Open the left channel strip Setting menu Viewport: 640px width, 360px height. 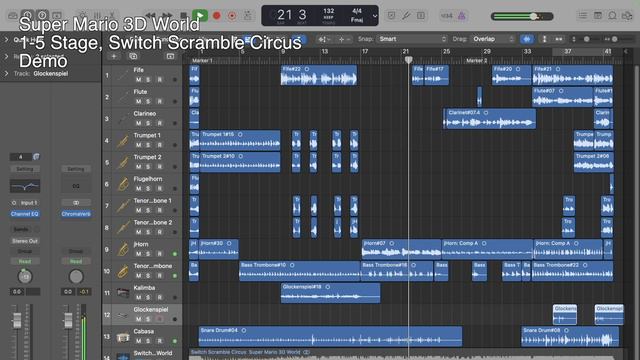(24, 169)
